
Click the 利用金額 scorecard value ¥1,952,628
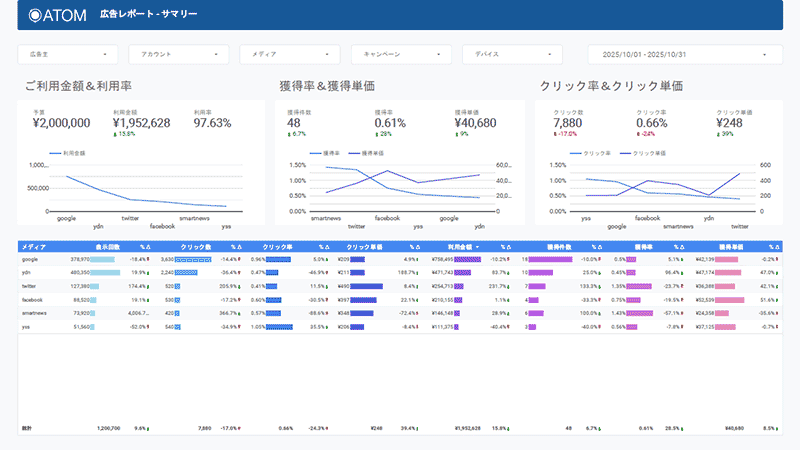coord(141,123)
